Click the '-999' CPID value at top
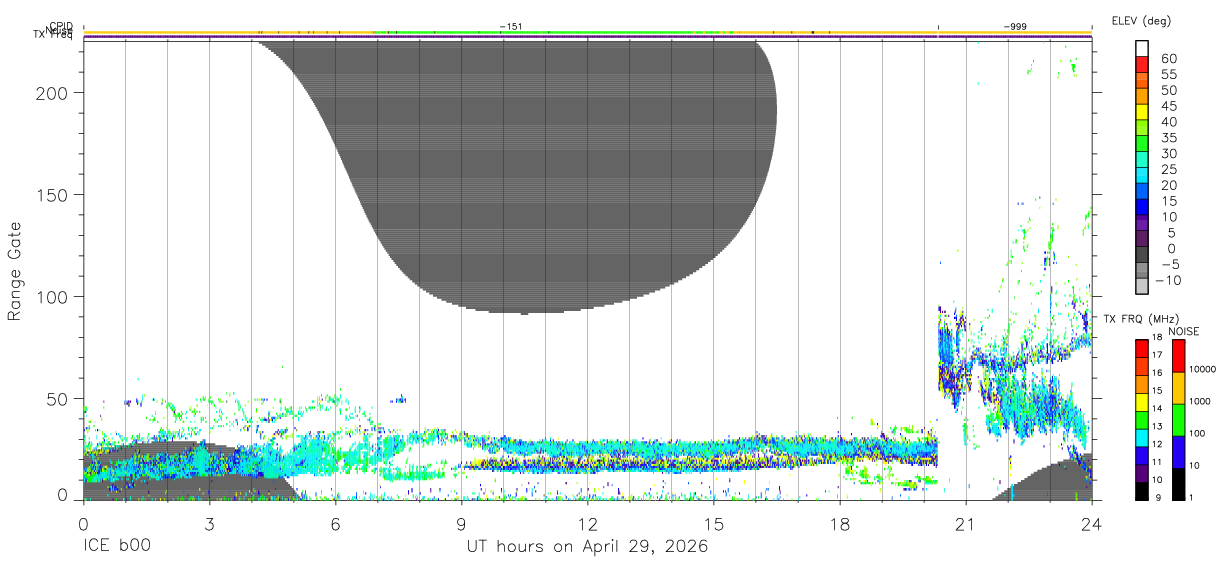1228x567 pixels. 1016,27
